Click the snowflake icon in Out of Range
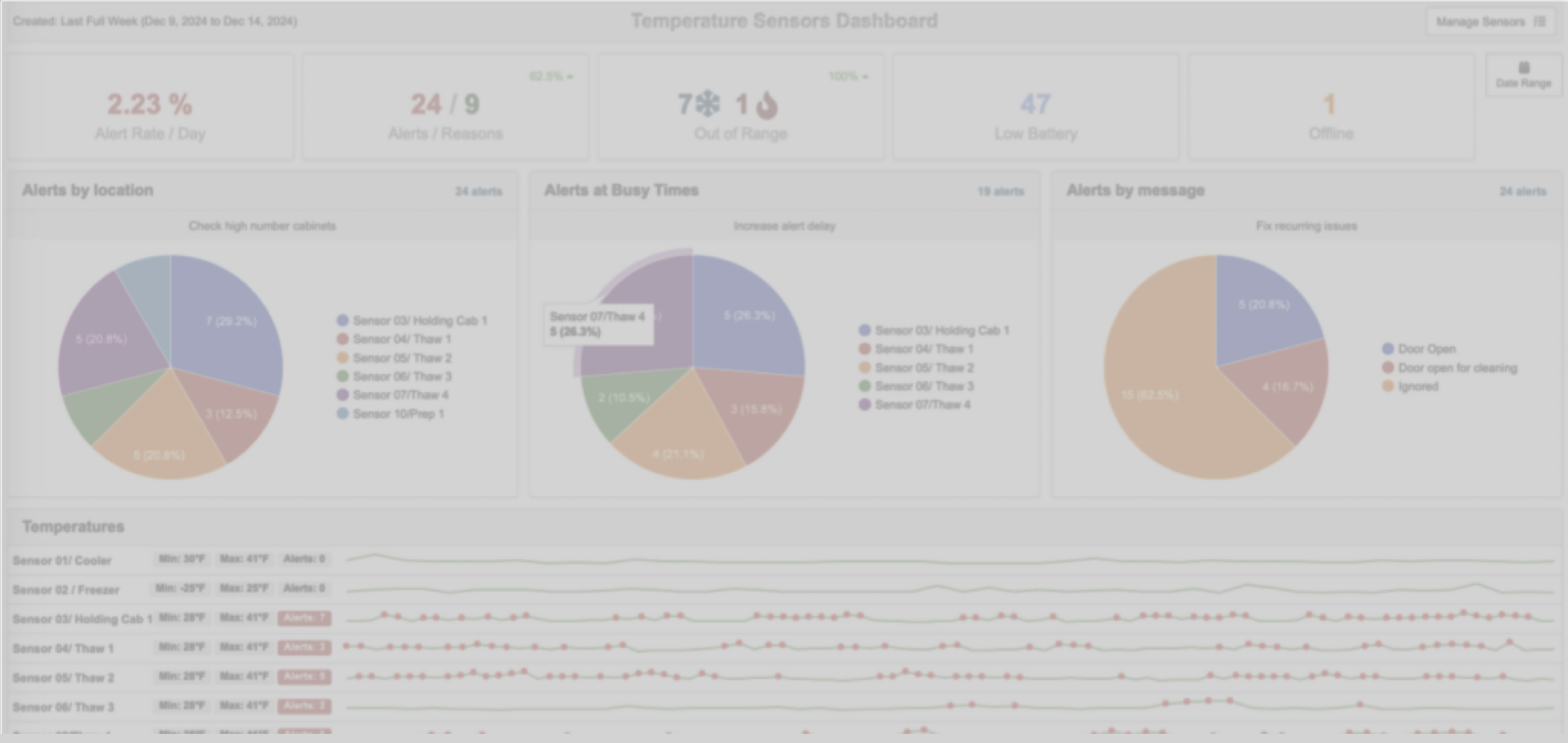 707,104
